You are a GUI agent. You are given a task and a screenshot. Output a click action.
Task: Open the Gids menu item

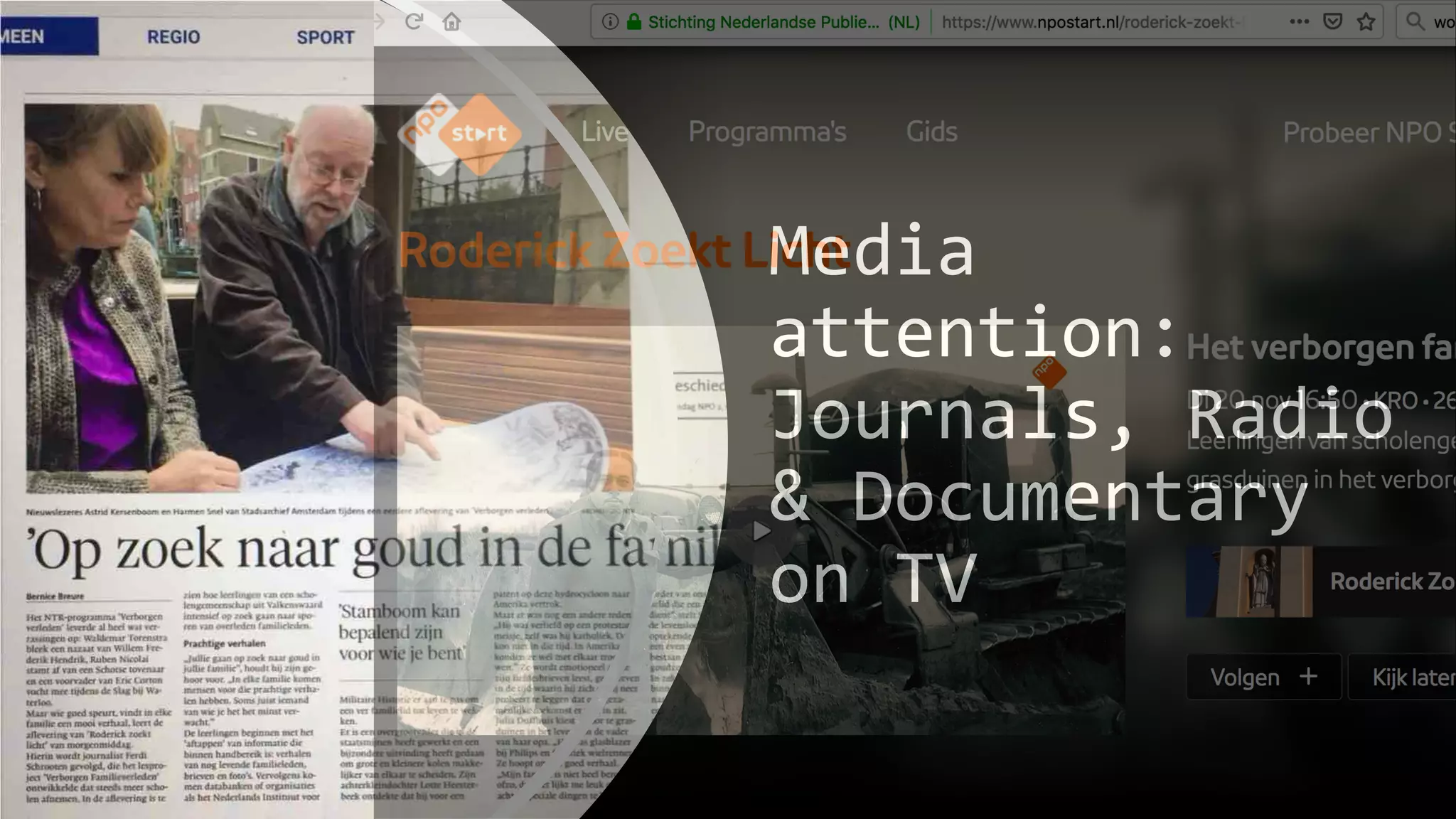931,132
